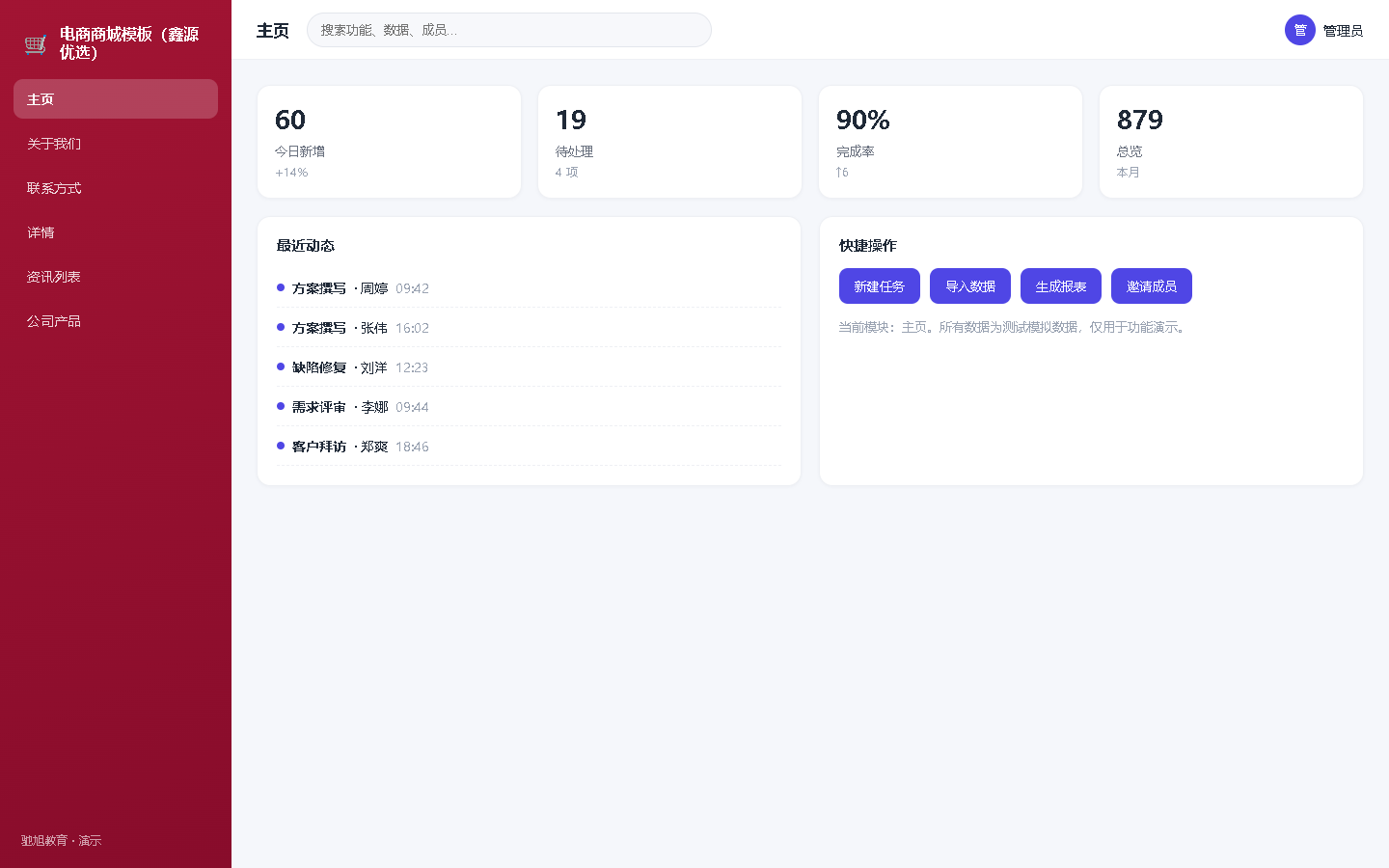The height and width of the screenshot is (868, 1389).
Task: Focus the search box 搜索功能、数据、成员
Action: 509,30
